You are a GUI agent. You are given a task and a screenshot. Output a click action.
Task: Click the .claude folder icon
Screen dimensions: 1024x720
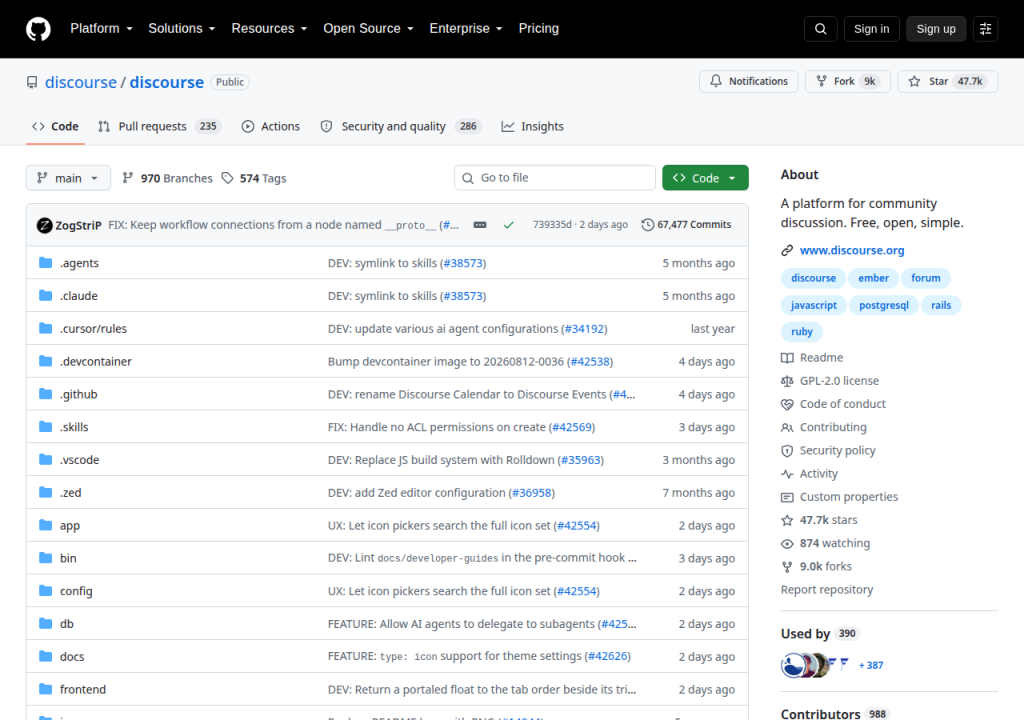(x=46, y=295)
